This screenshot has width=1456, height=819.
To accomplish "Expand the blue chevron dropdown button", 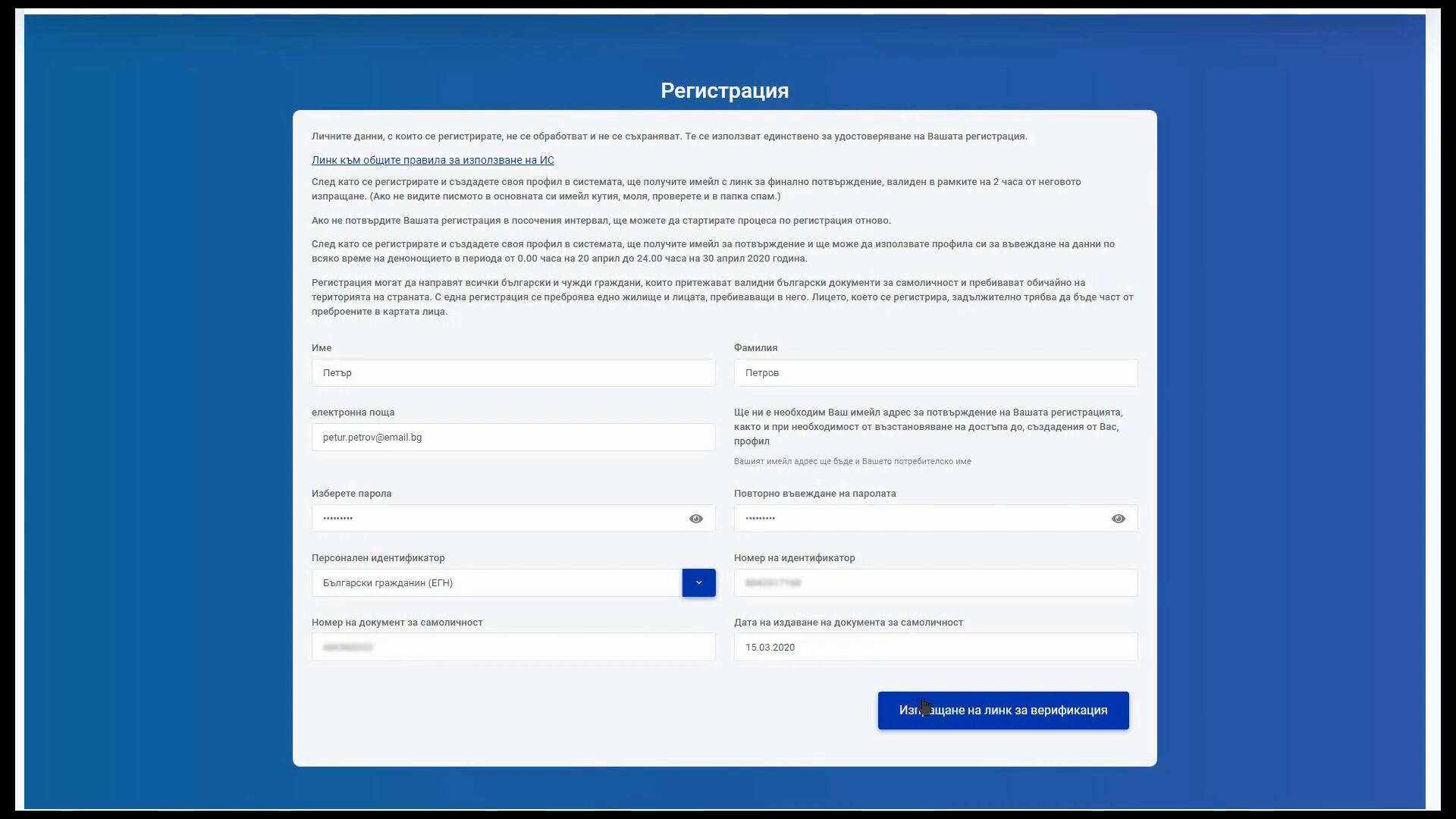I will [698, 582].
